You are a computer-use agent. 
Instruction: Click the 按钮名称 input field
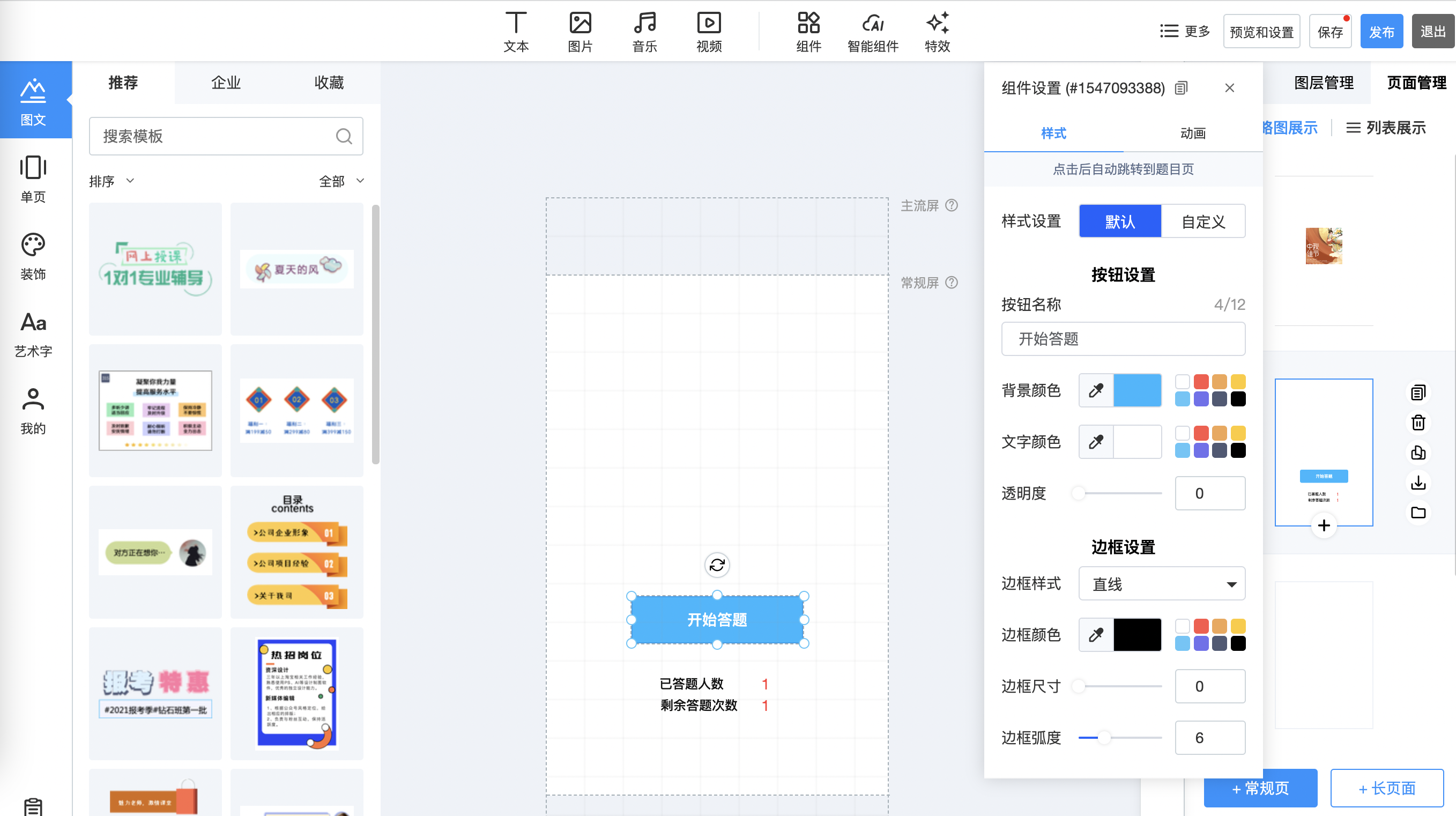pos(1123,338)
